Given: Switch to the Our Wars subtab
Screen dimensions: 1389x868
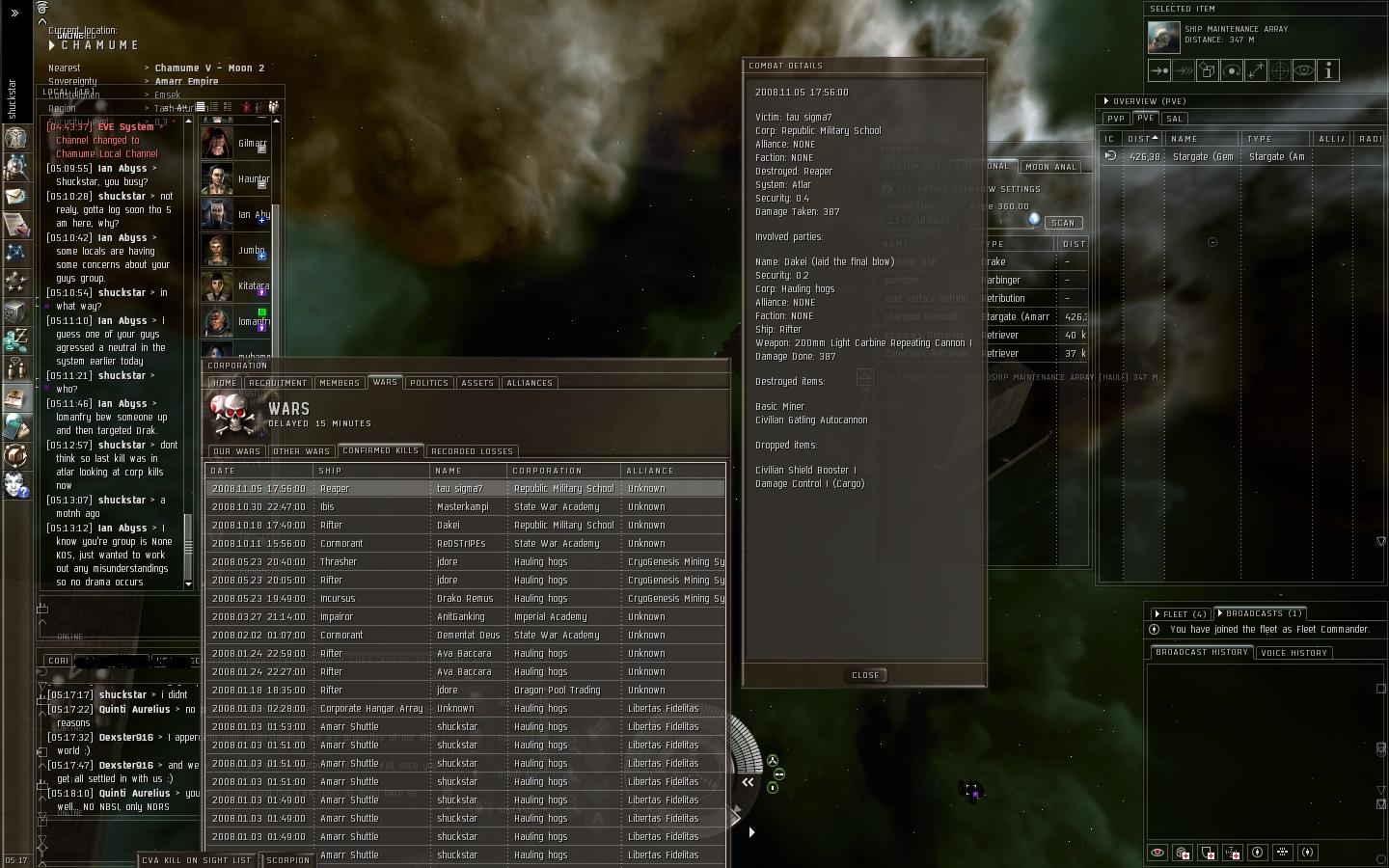Looking at the screenshot, I should (237, 451).
